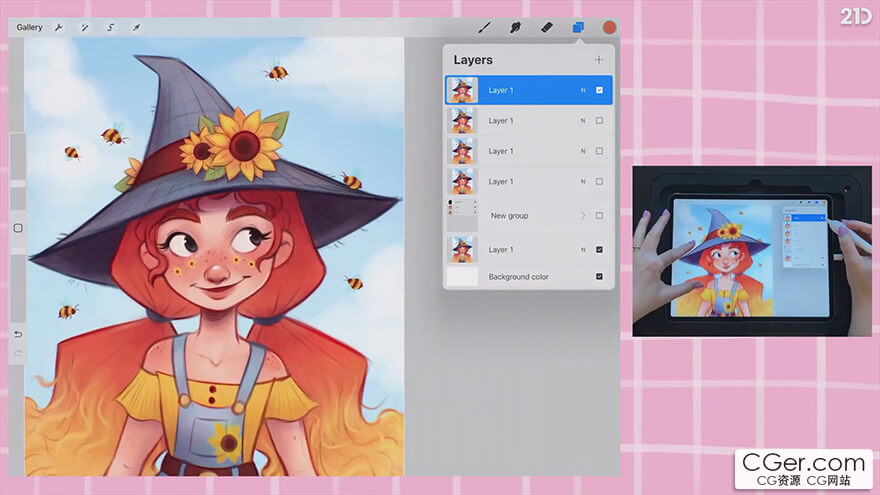
Task: Open the Actions wrench menu
Action: pyautogui.click(x=59, y=27)
